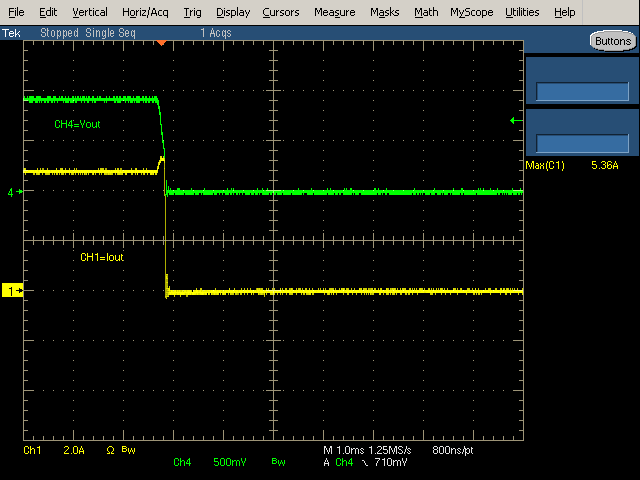640x480 pixels.
Task: Open the Cursors menu
Action: point(281,12)
